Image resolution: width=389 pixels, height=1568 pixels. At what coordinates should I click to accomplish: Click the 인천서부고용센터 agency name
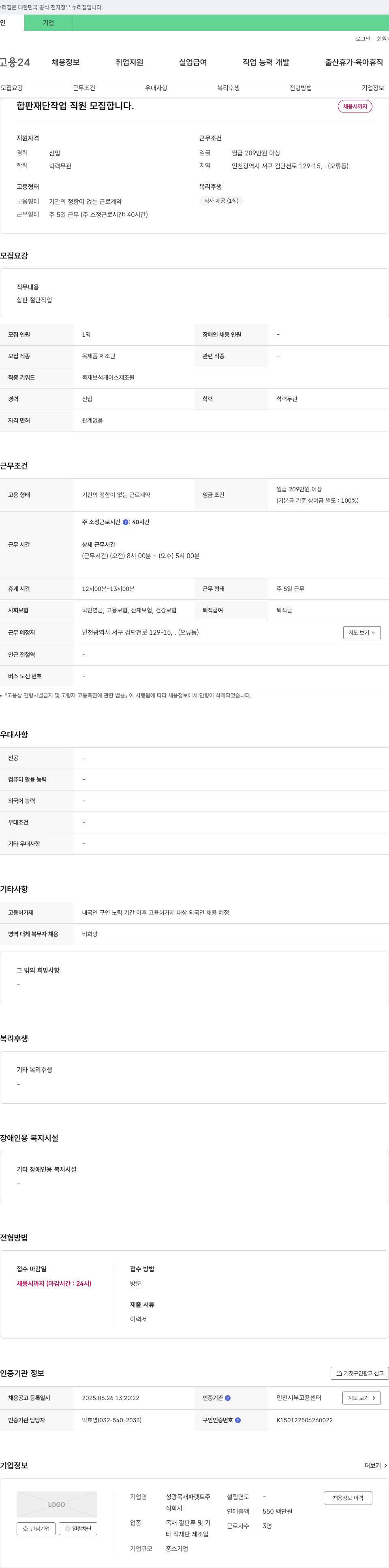(x=299, y=1398)
